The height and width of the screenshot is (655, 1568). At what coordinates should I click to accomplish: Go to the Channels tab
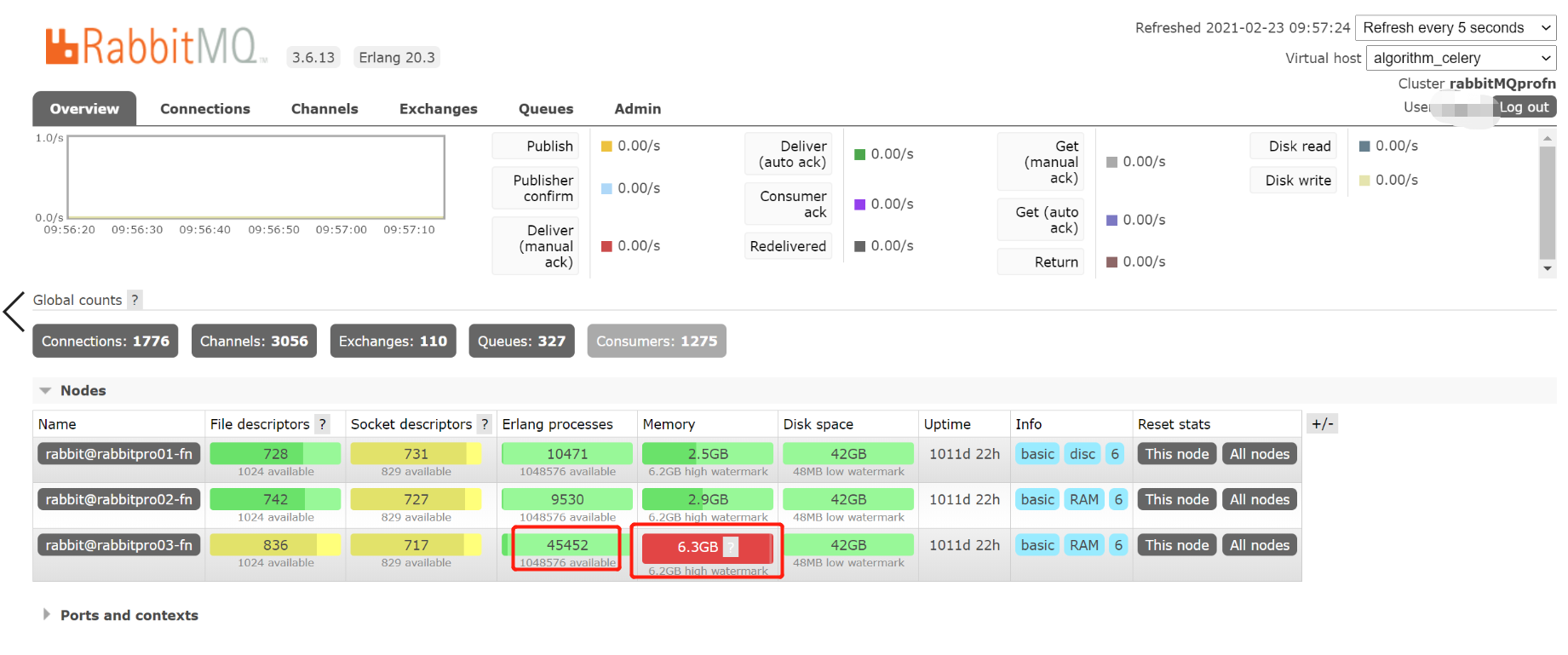pos(325,109)
